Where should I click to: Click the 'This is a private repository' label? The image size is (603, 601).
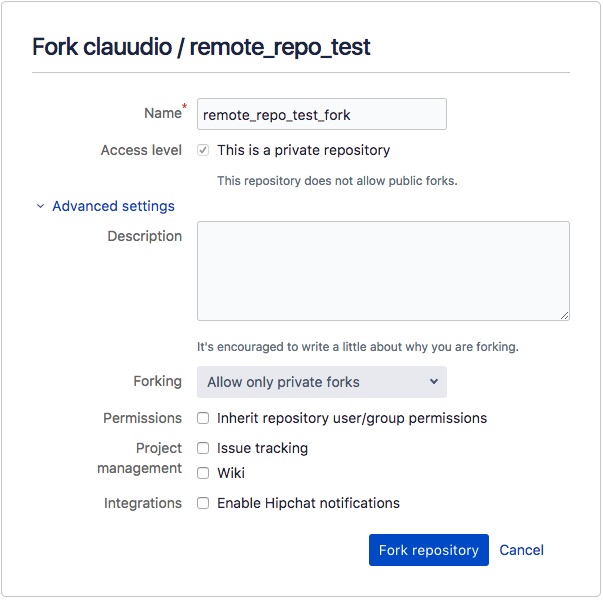click(303, 151)
